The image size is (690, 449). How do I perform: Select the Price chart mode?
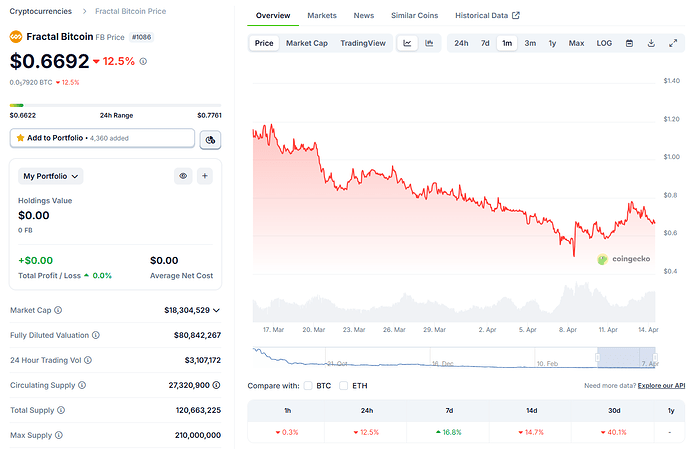coord(264,43)
